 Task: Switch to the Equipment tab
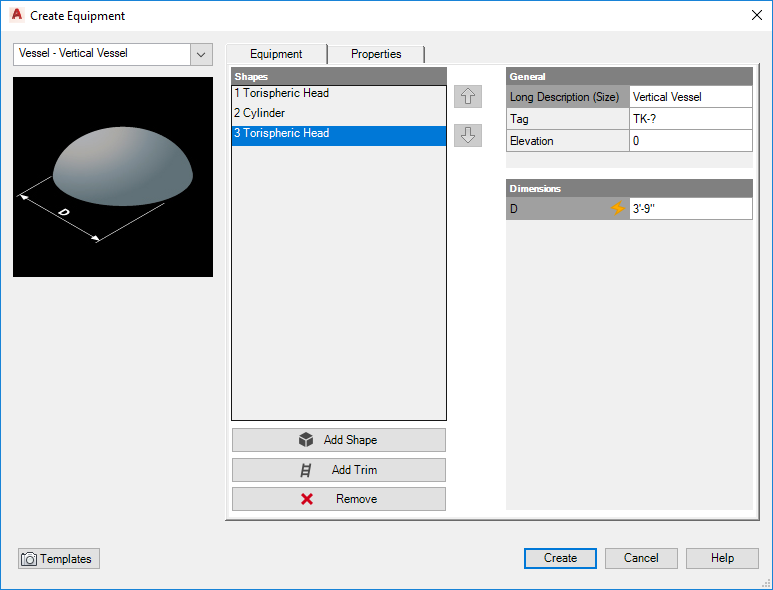click(x=276, y=54)
